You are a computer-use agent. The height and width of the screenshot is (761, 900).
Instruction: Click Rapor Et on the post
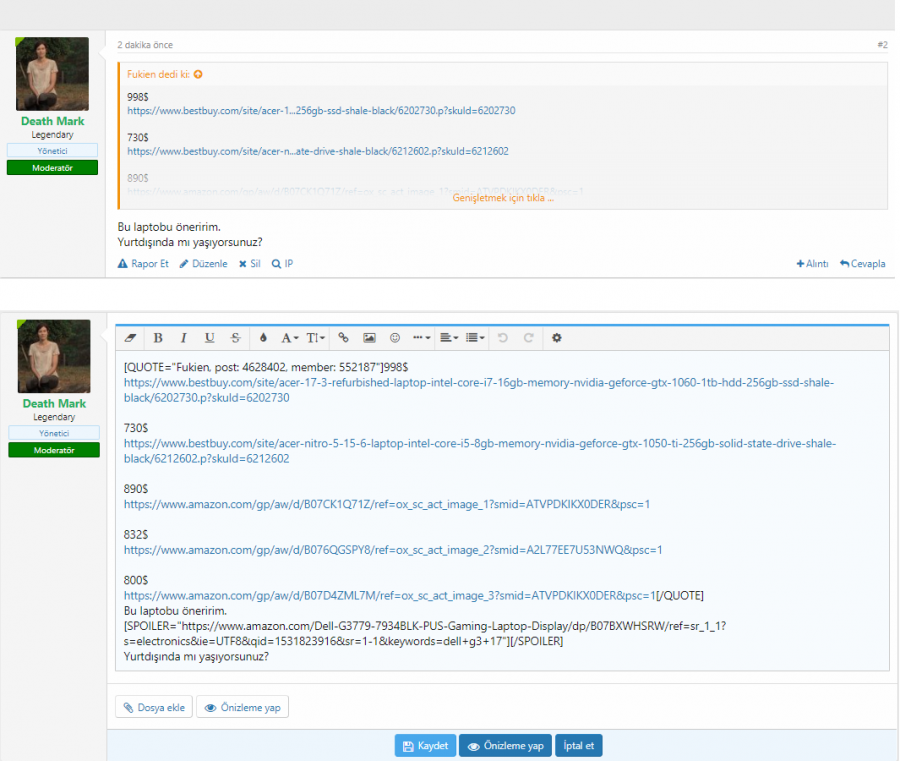(143, 263)
